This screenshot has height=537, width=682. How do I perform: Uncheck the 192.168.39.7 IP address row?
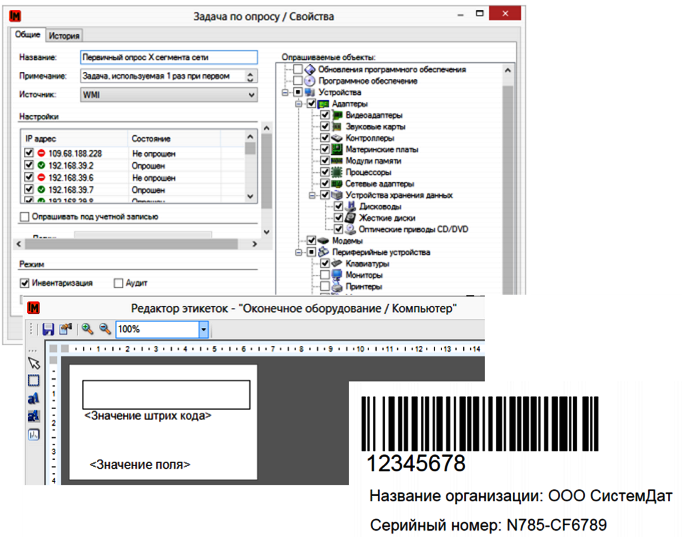[29, 189]
